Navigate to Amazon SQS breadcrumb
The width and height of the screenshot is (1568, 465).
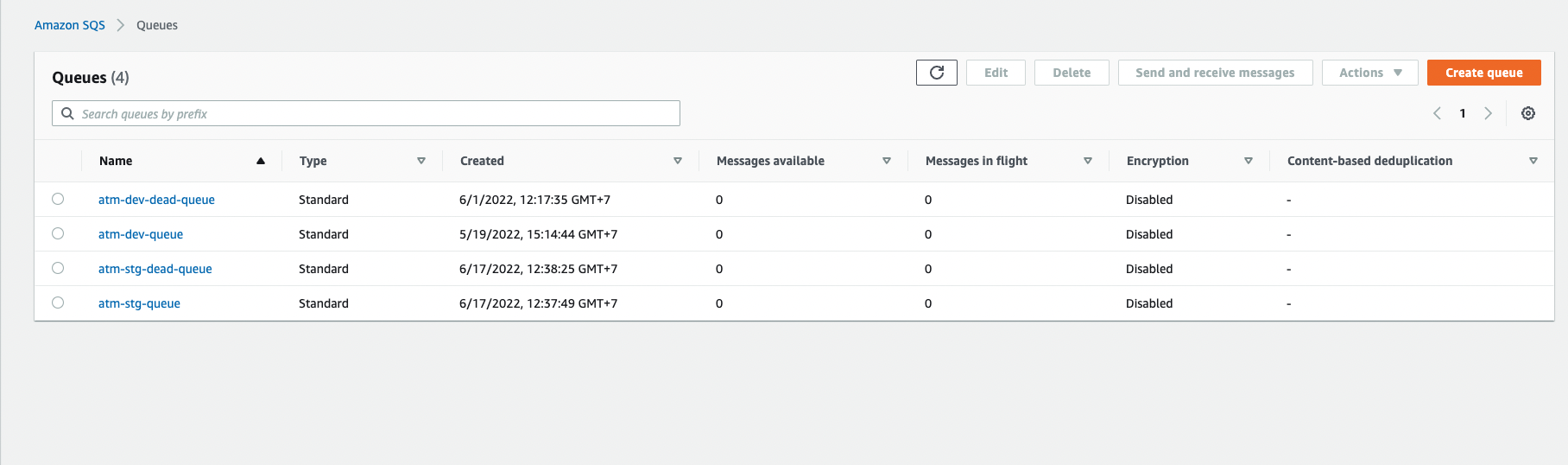70,25
